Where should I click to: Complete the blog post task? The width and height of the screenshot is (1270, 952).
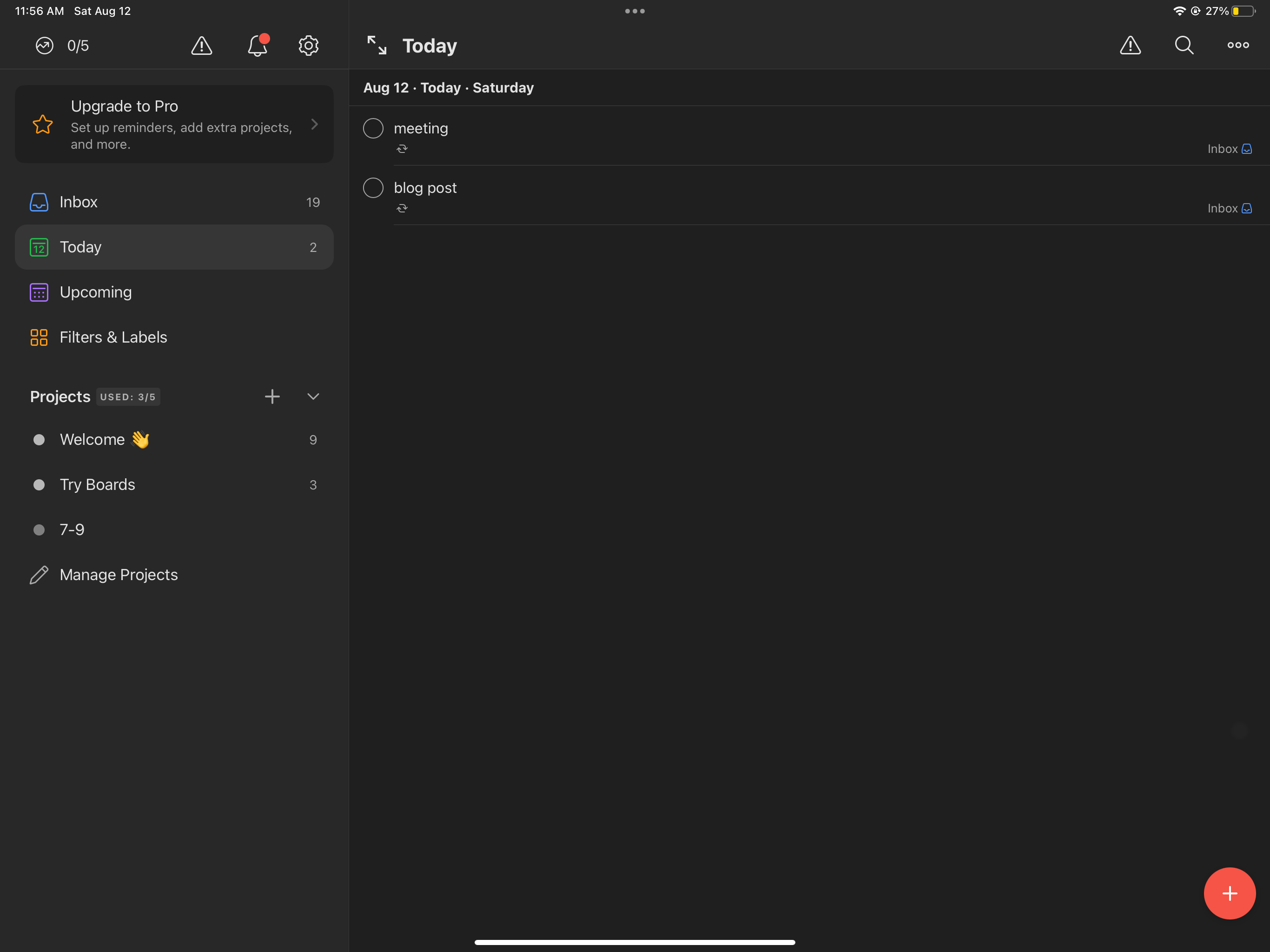[x=373, y=187]
